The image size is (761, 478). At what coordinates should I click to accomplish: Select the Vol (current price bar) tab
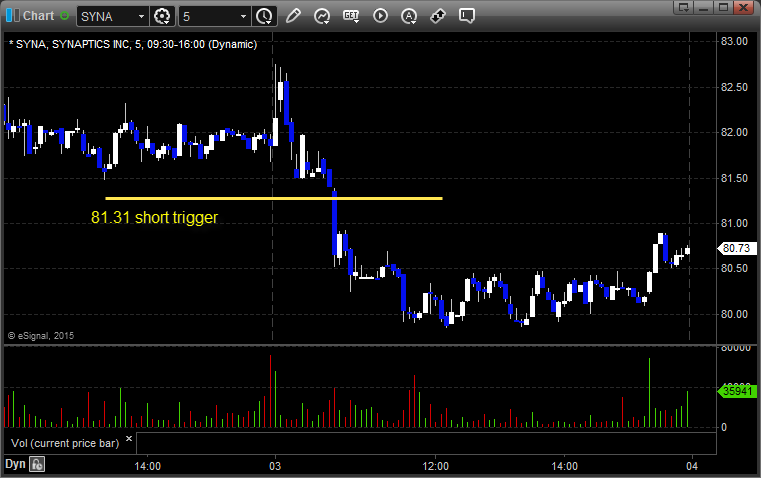pos(65,441)
